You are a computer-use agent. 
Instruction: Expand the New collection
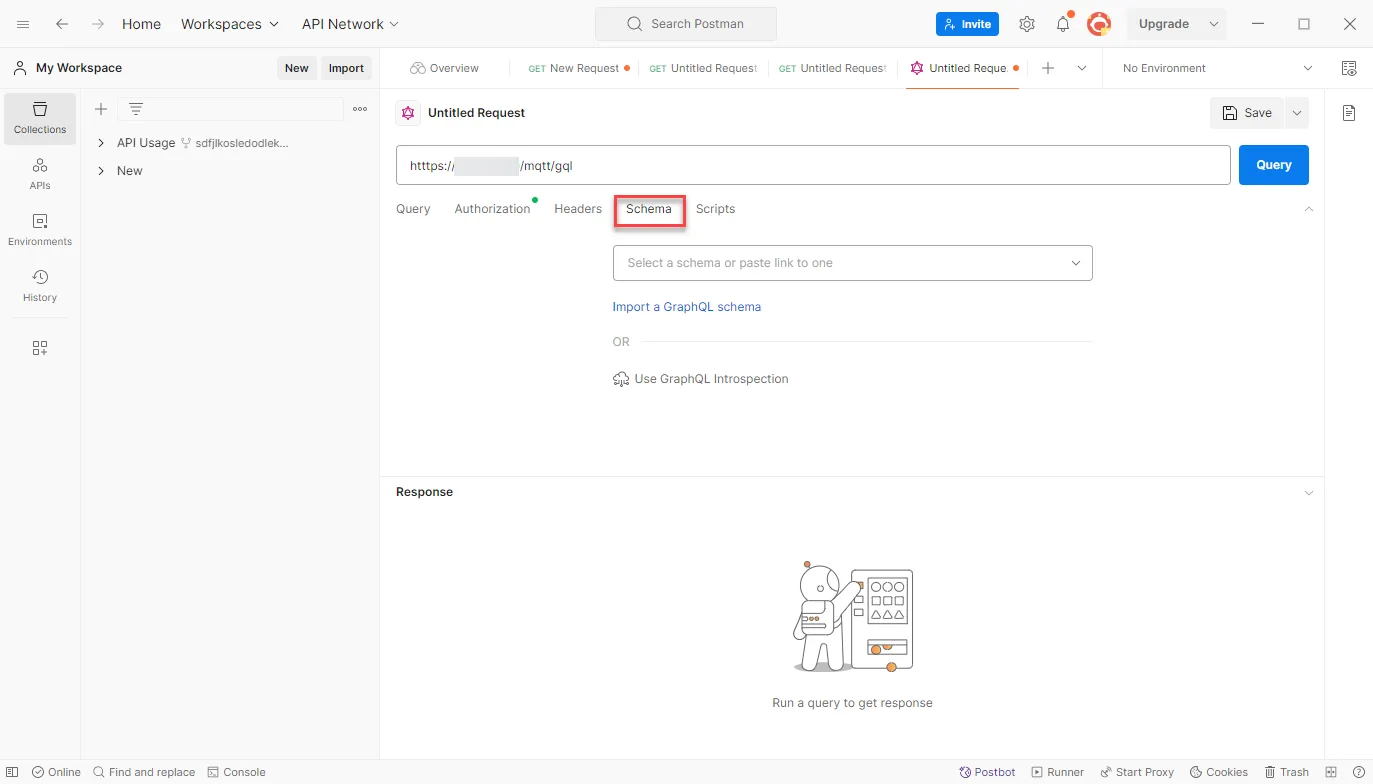[x=101, y=171]
